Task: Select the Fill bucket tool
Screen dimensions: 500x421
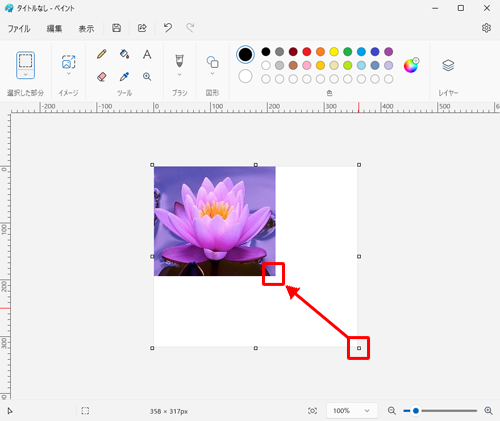Action: (x=124, y=54)
